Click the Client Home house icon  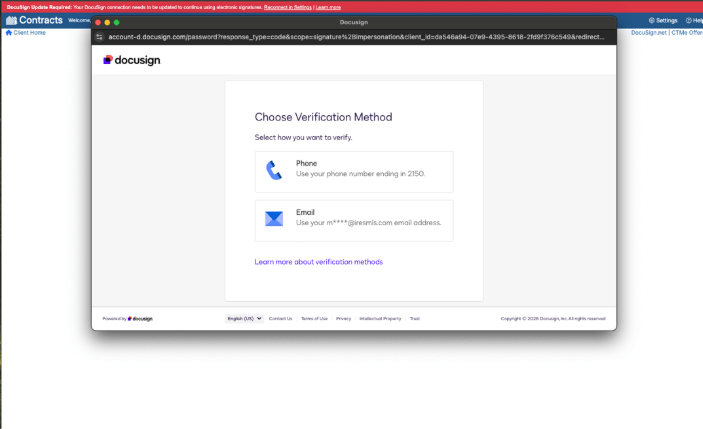[9, 32]
